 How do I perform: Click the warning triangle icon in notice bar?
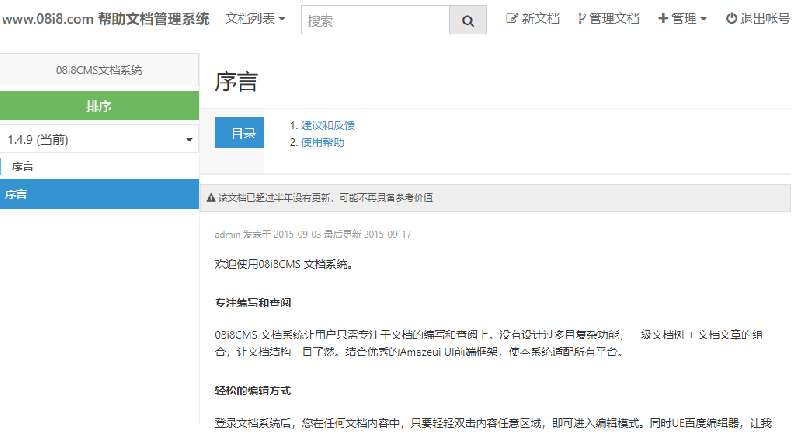211,198
